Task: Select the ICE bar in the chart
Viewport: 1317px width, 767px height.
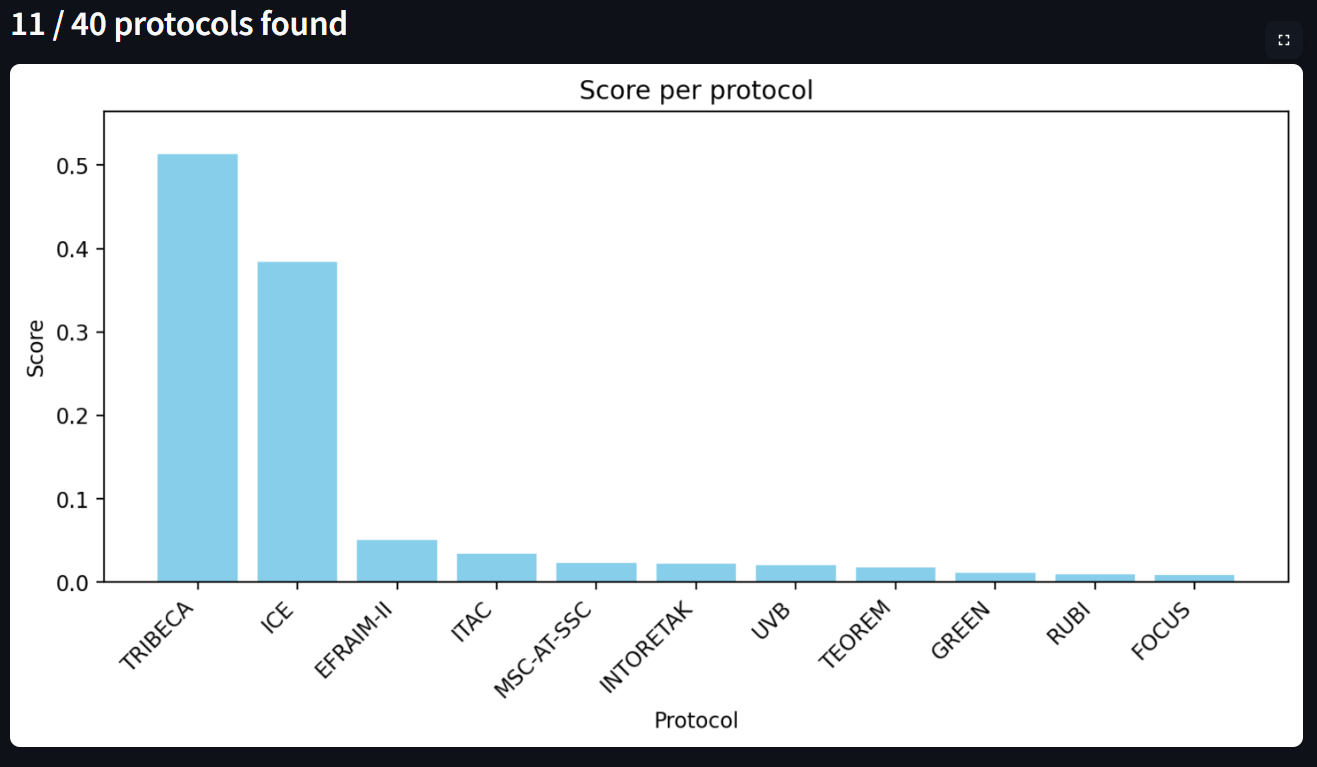Action: (x=296, y=420)
